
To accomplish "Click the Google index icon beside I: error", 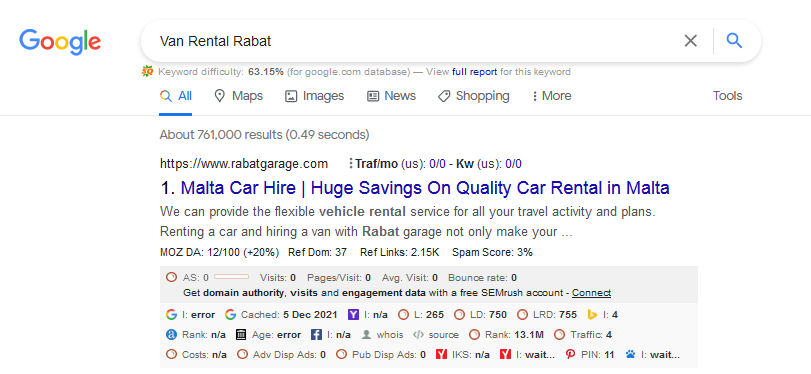I will tap(171, 315).
